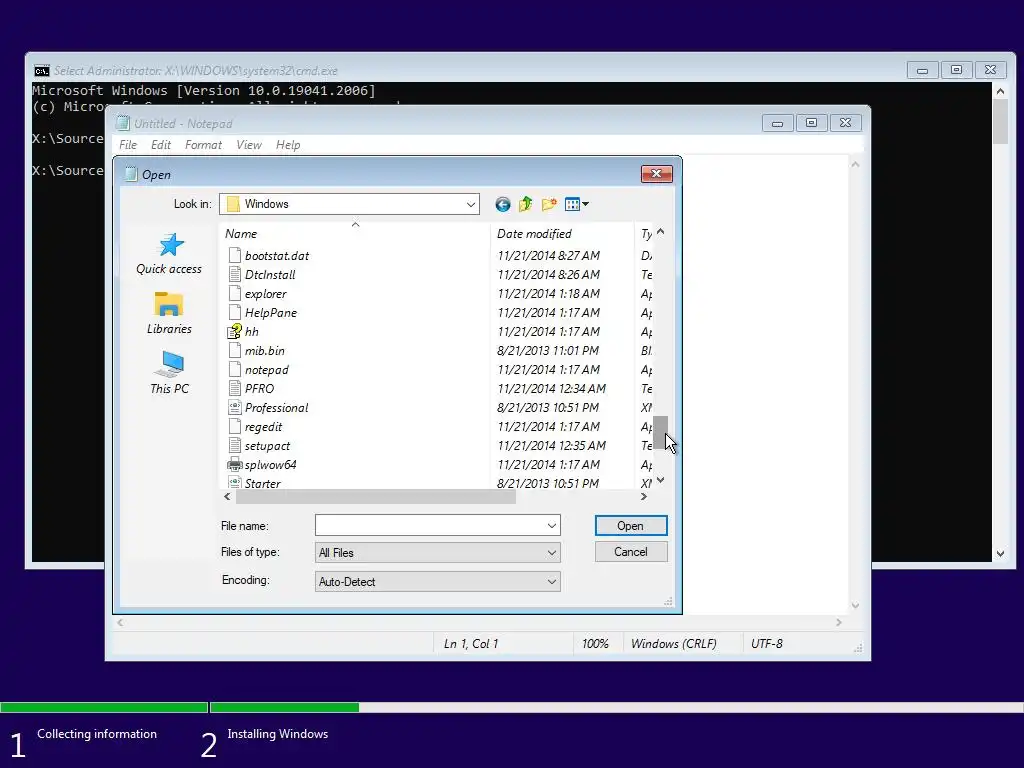Click date 11/21/2014 12:34 AM of PFRO

(x=551, y=389)
